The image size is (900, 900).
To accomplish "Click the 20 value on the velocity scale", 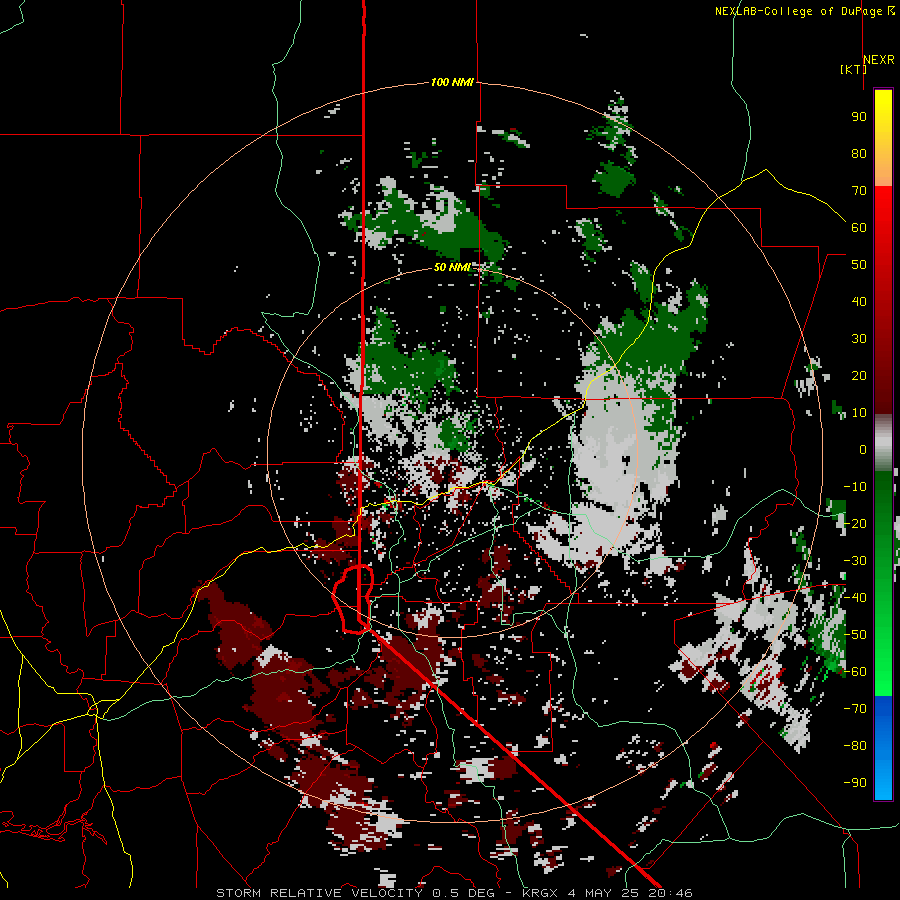I will pos(859,376).
